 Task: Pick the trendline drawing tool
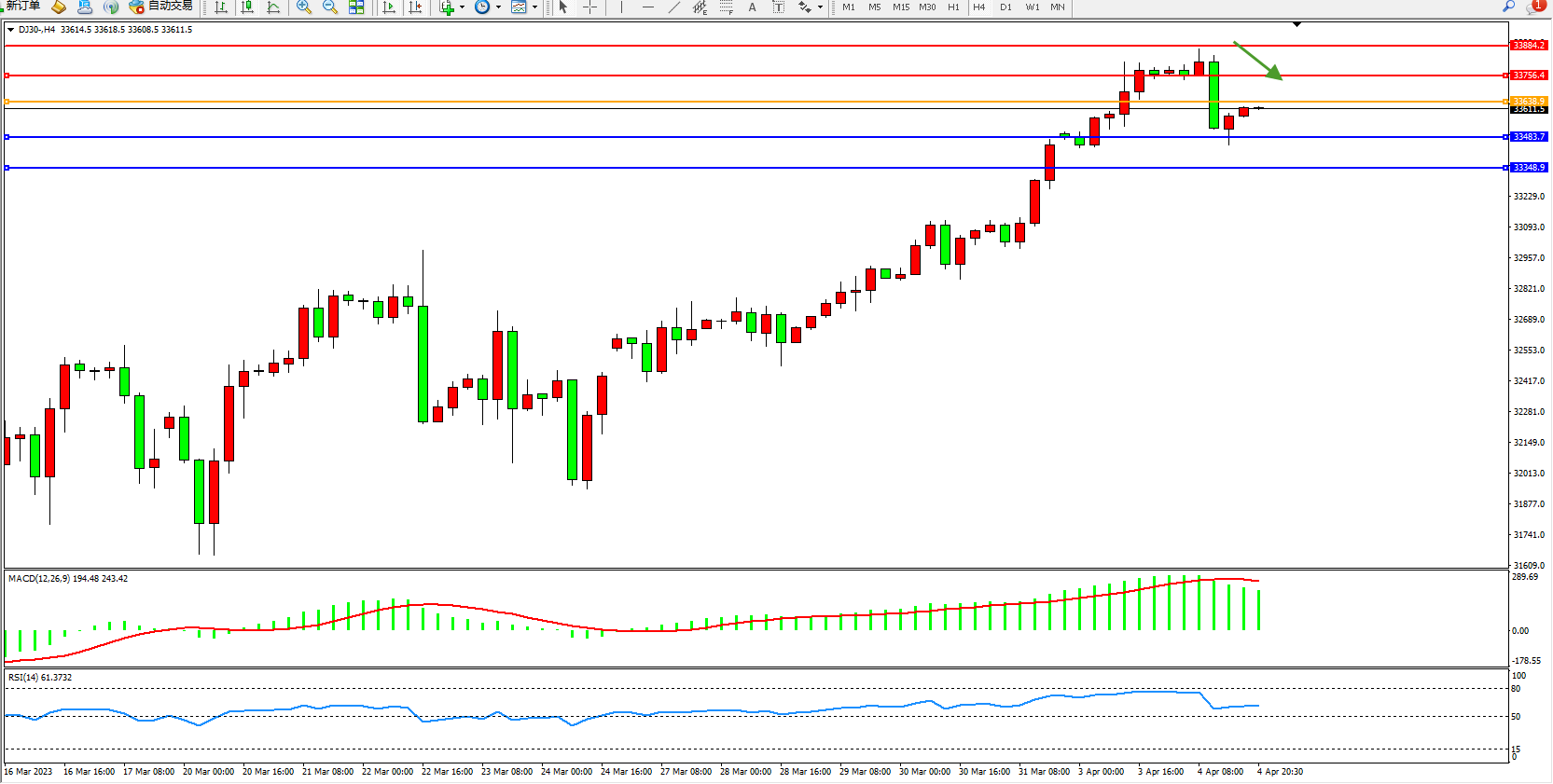point(674,7)
